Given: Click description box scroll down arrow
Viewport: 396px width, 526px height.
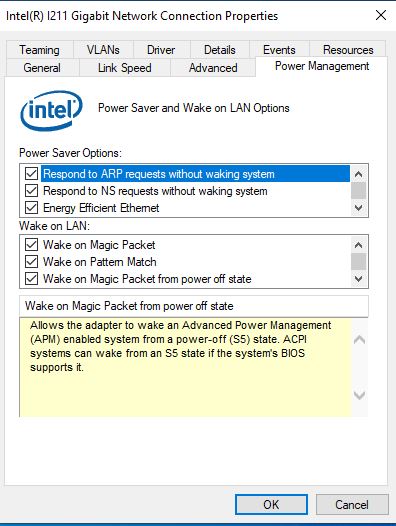Looking at the screenshot, I should pyautogui.click(x=359, y=396).
